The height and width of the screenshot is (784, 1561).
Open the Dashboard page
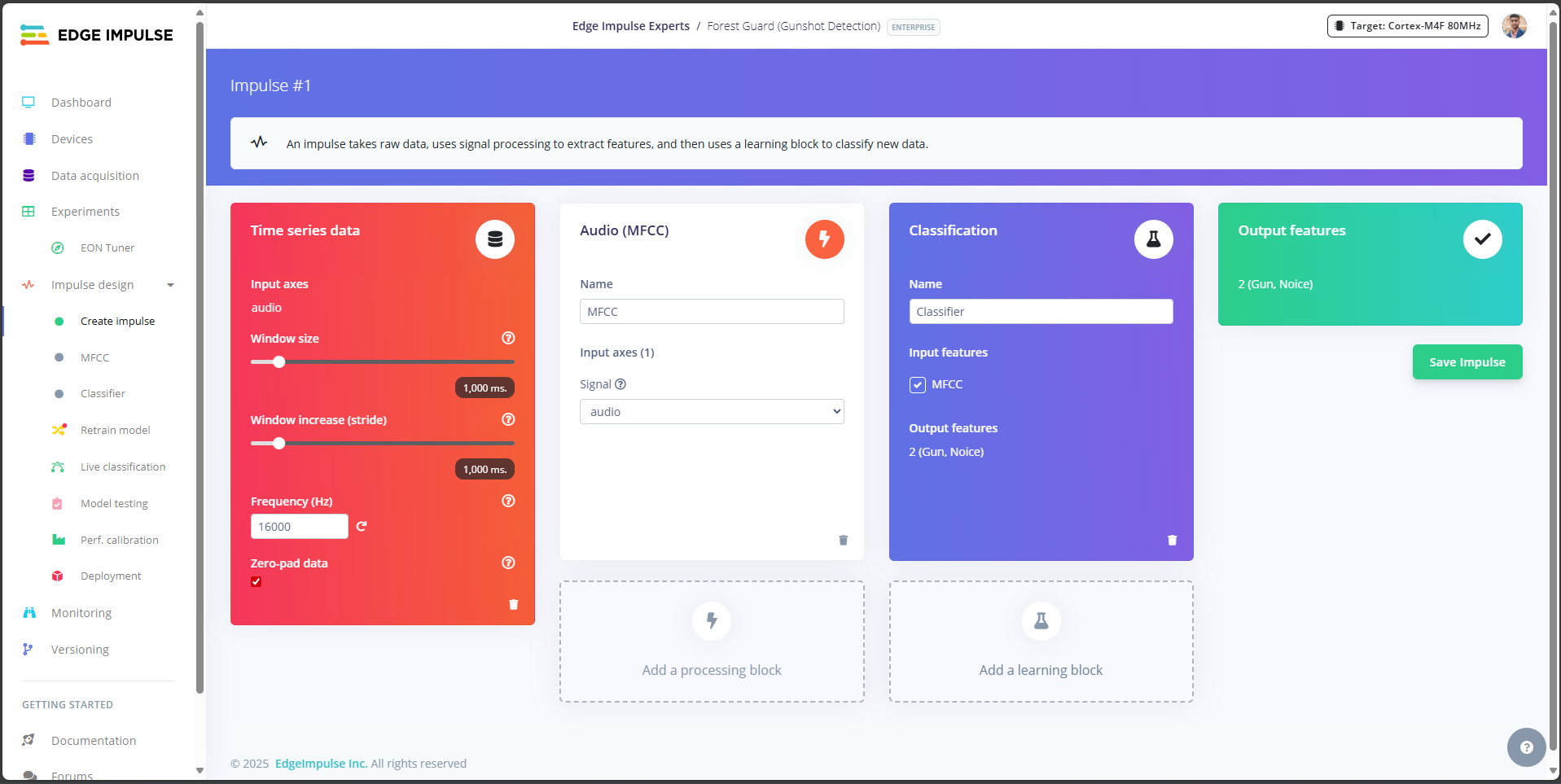click(81, 103)
